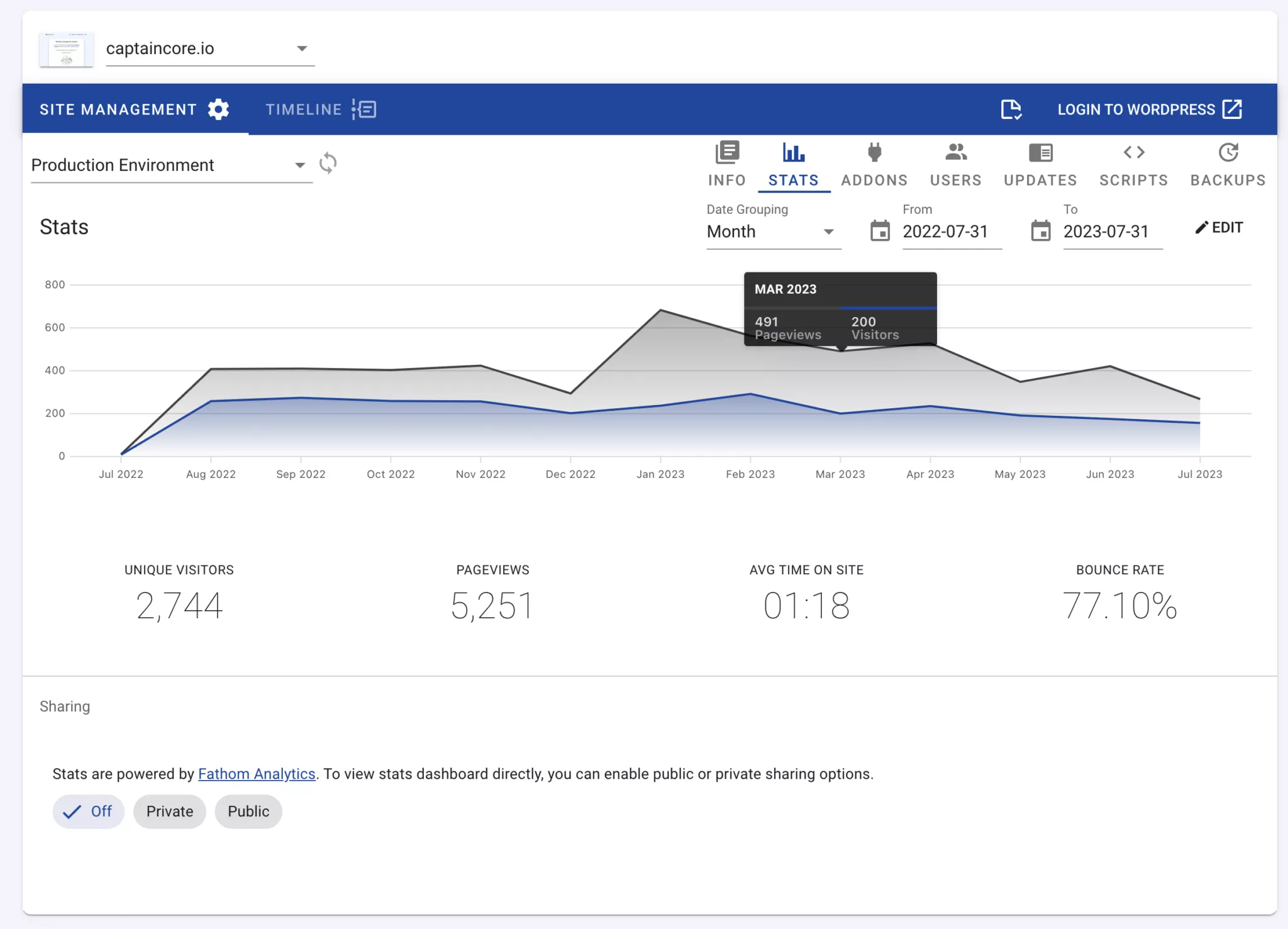Enable Public sharing
The height and width of the screenshot is (929, 1288).
248,811
